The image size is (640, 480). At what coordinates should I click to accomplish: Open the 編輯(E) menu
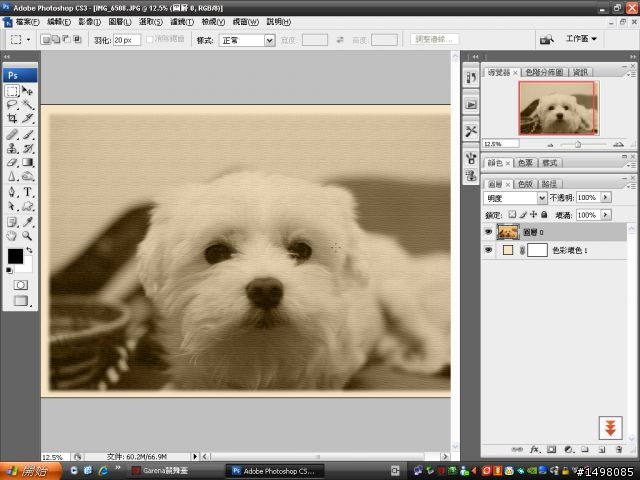tap(59, 22)
